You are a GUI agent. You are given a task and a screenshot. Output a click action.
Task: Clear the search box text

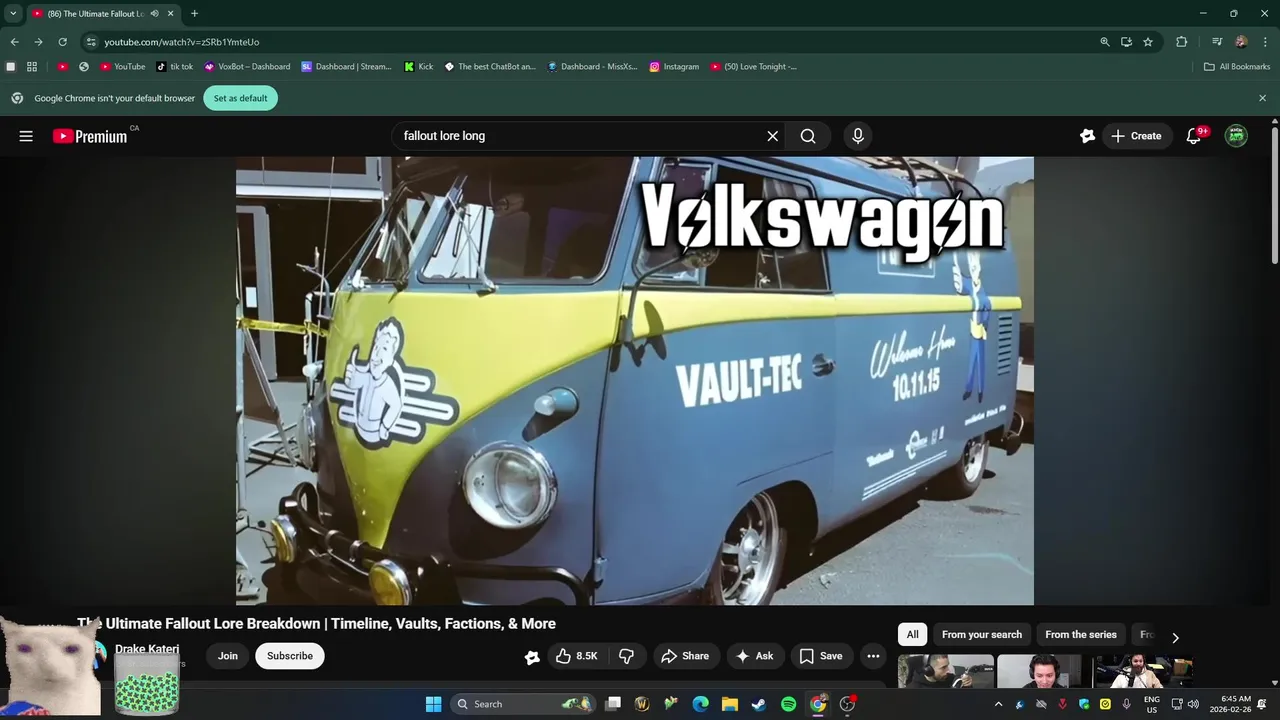pyautogui.click(x=772, y=136)
